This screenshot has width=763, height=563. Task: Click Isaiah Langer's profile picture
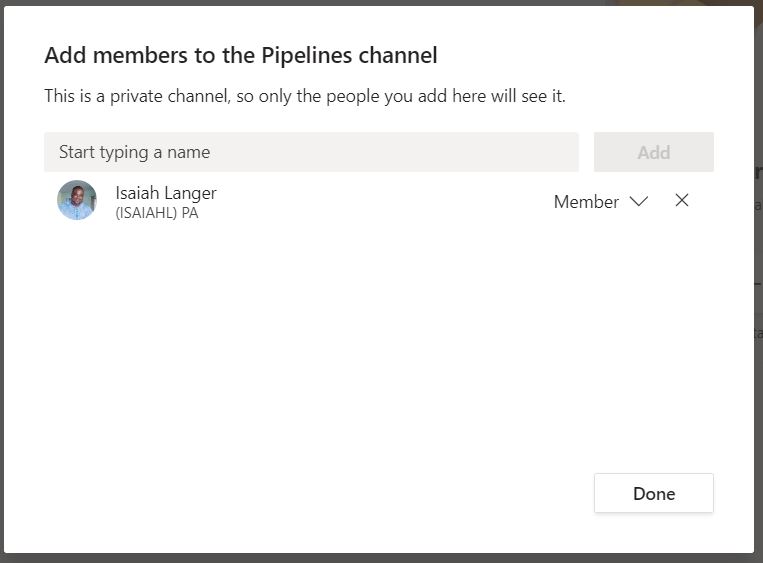77,201
